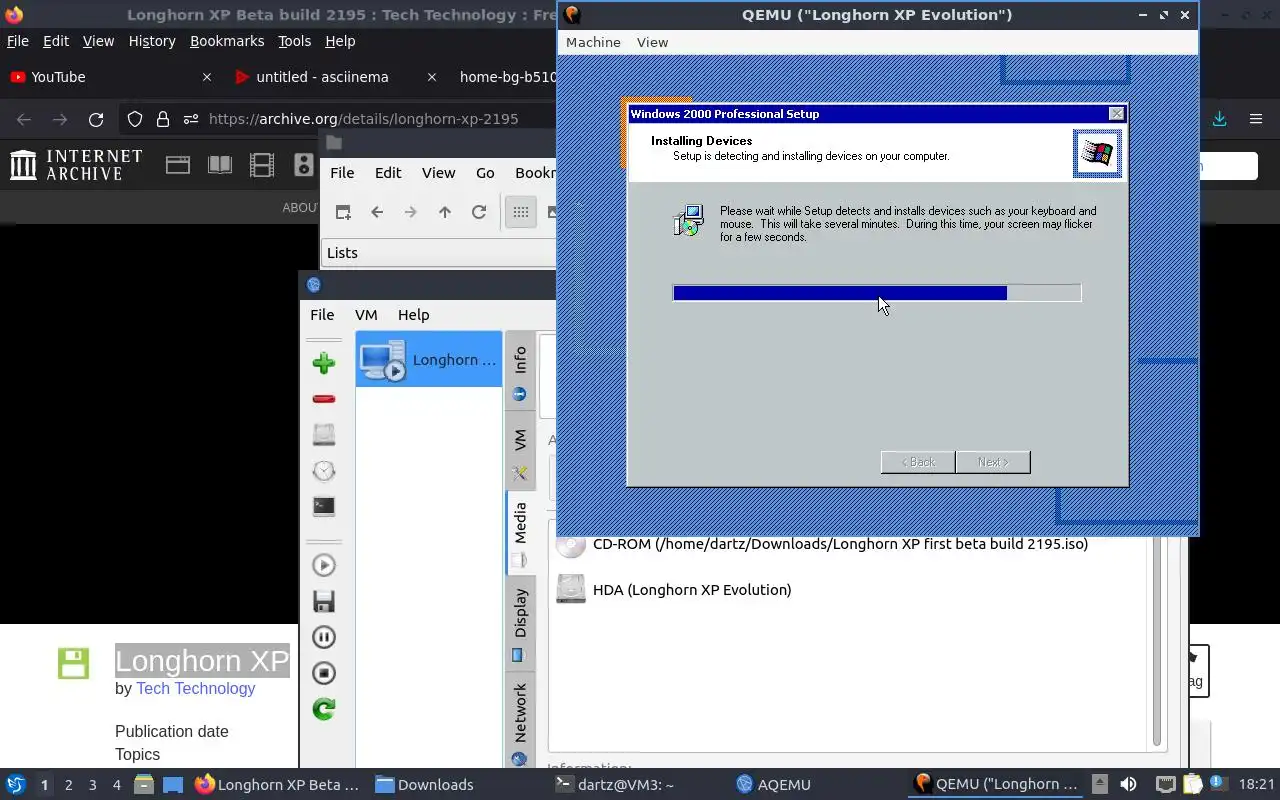
Task: Open Firefox Edit menu
Action: (56, 41)
